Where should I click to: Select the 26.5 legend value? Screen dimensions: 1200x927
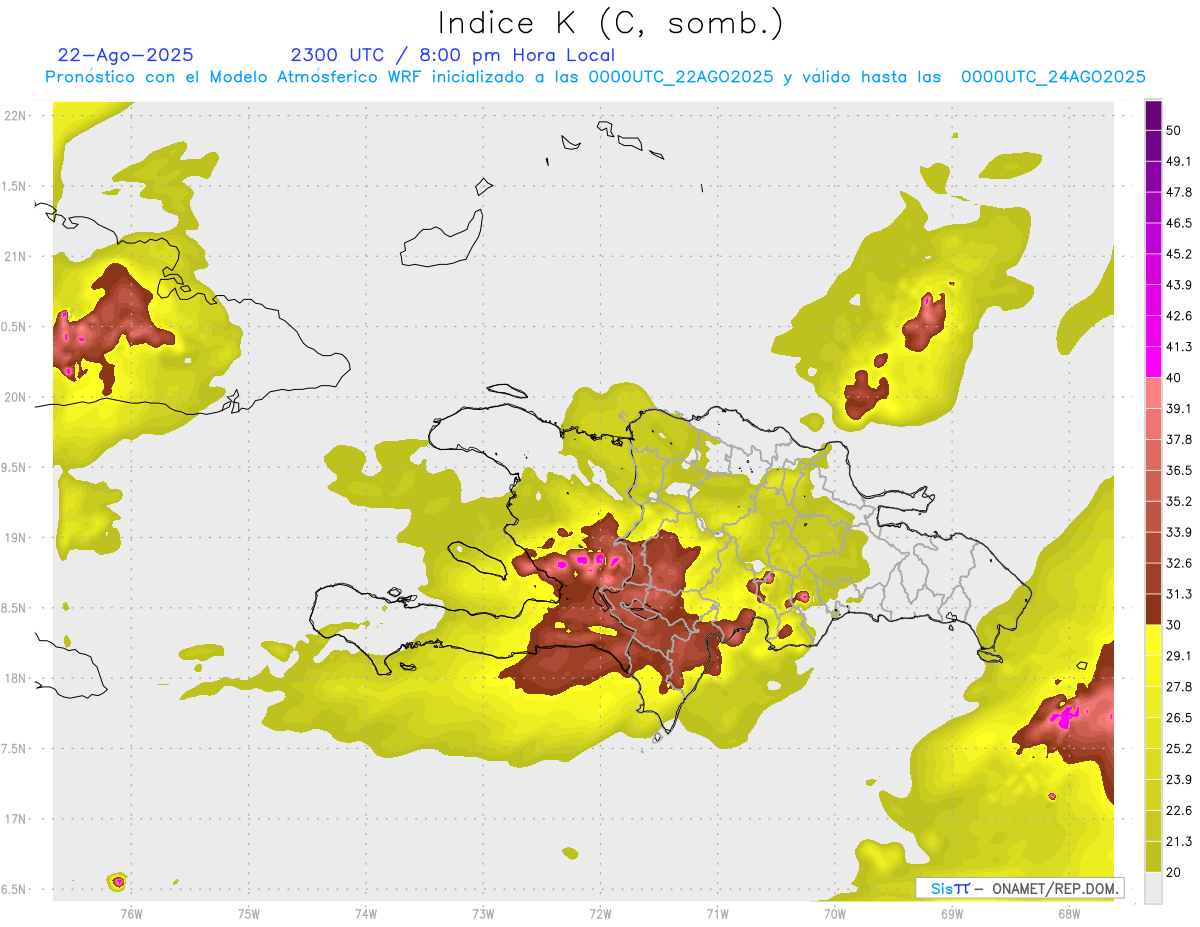click(1180, 717)
